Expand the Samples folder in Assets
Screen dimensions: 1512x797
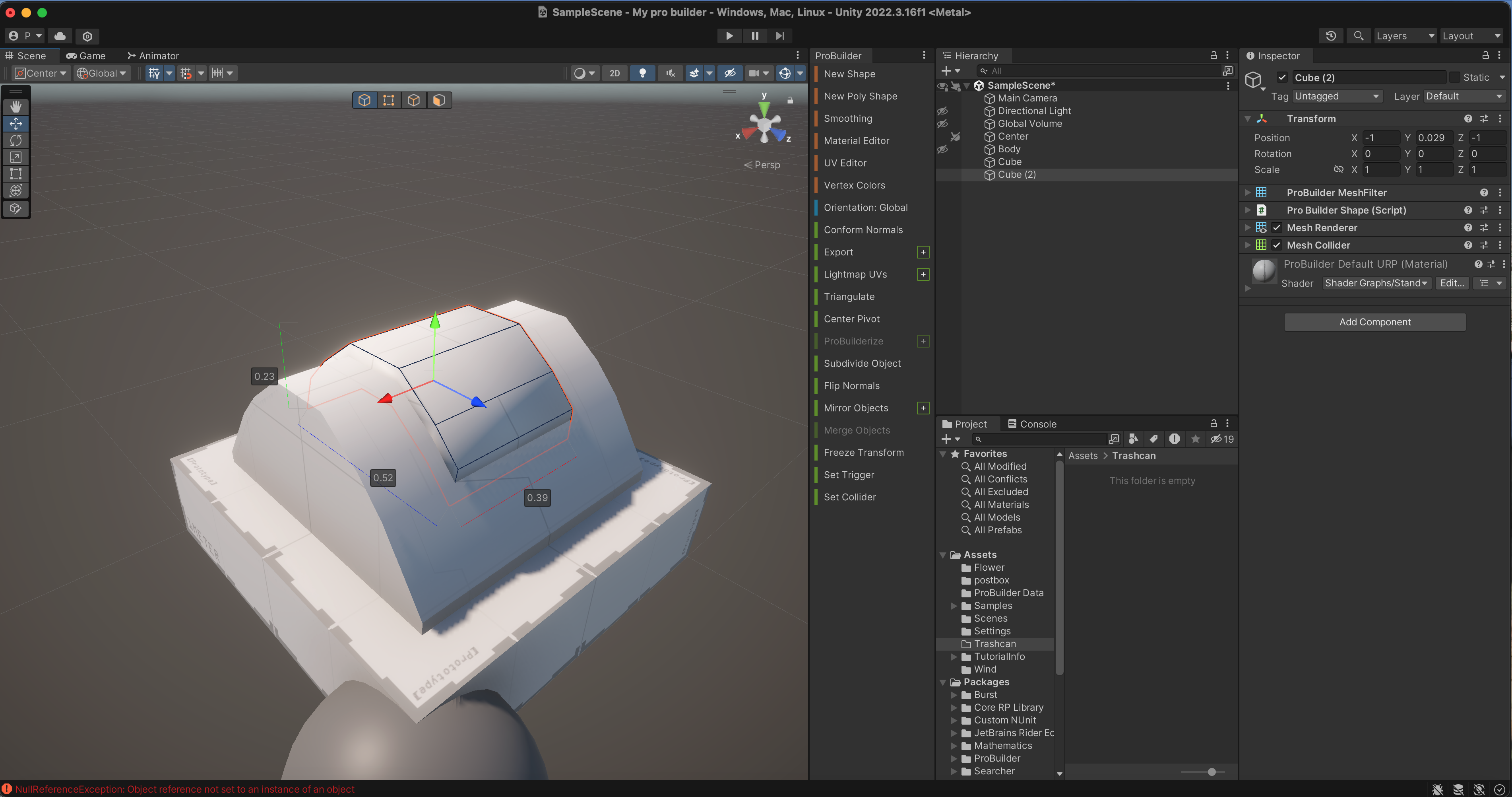coord(954,606)
